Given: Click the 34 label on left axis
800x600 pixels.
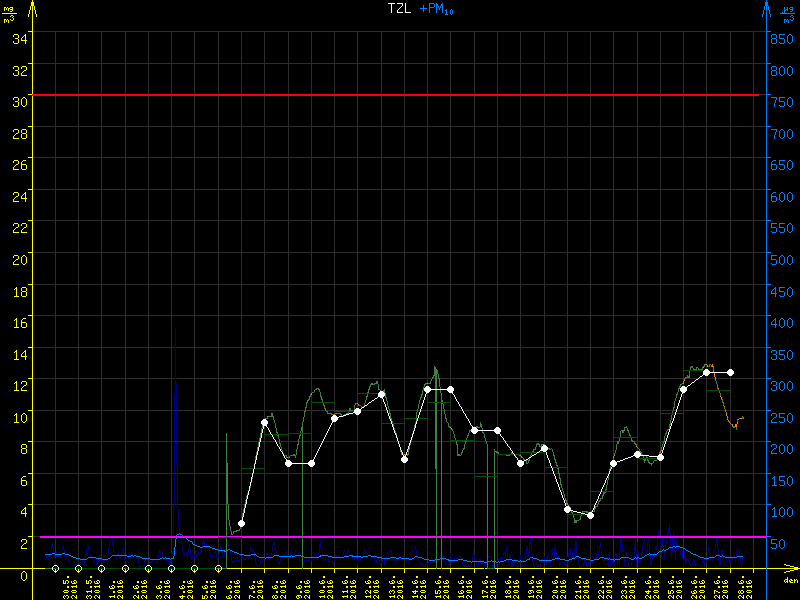Looking at the screenshot, I should point(20,39).
